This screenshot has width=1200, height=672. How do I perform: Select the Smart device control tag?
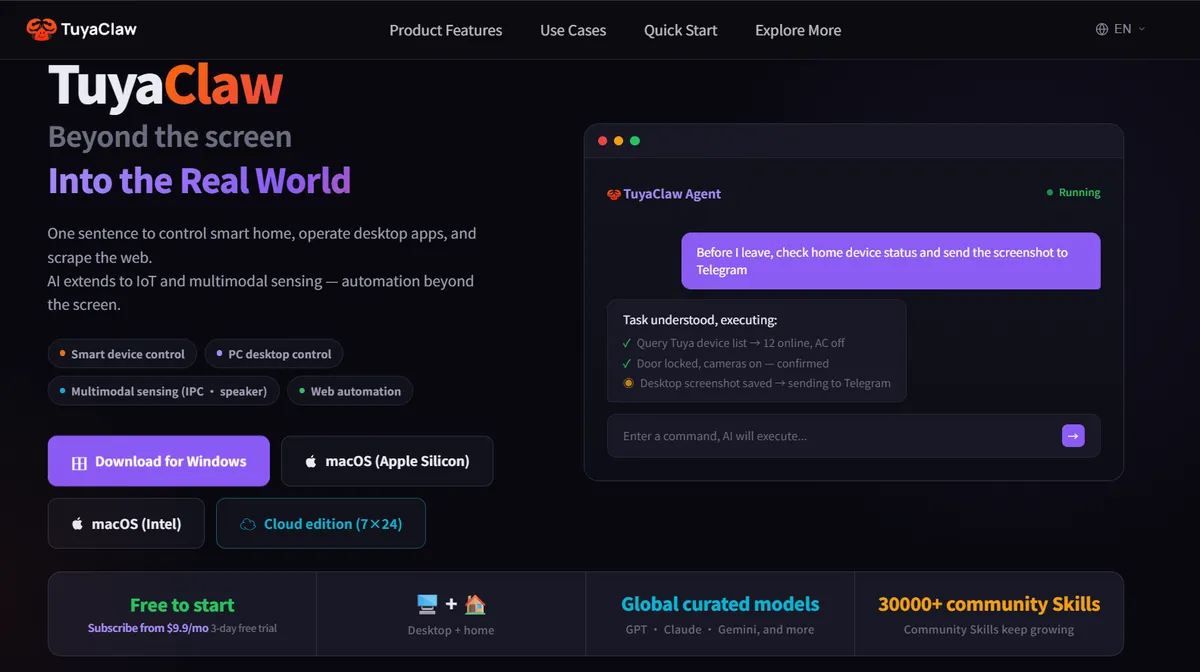click(121, 354)
